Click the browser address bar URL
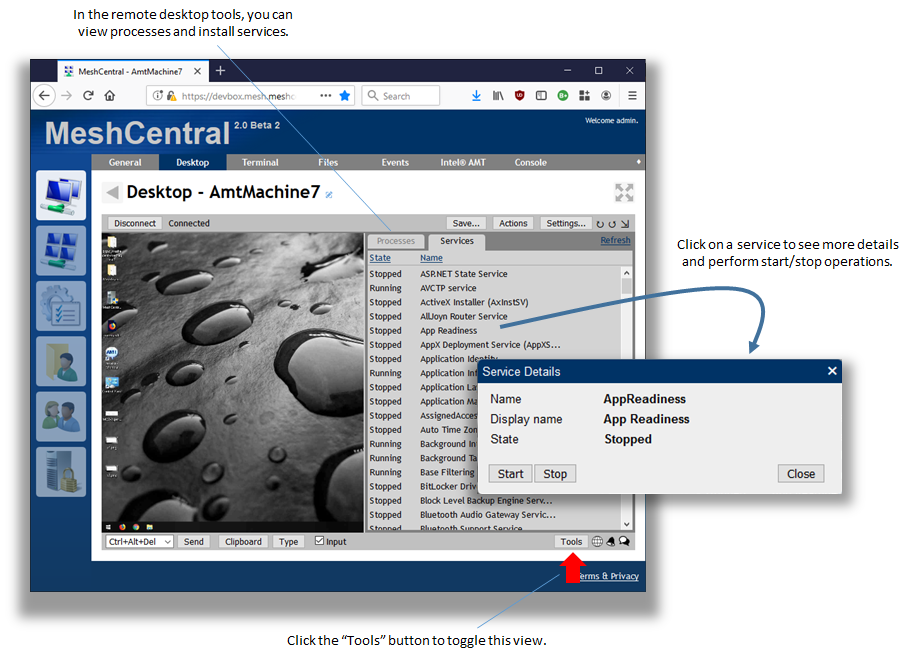Viewport: 908px width, 659px height. 238,96
